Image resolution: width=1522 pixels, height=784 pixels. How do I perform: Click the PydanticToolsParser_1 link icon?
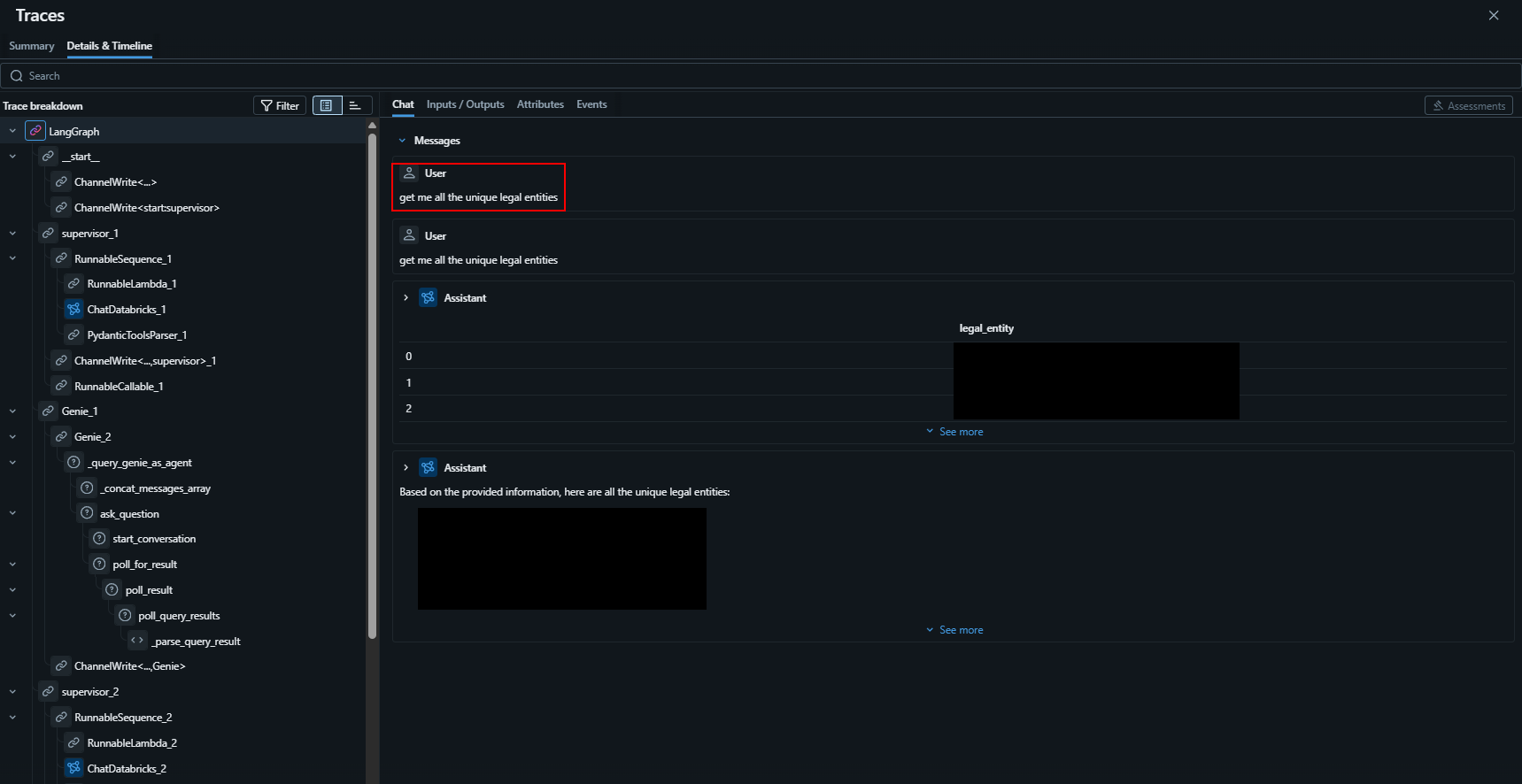coord(74,334)
